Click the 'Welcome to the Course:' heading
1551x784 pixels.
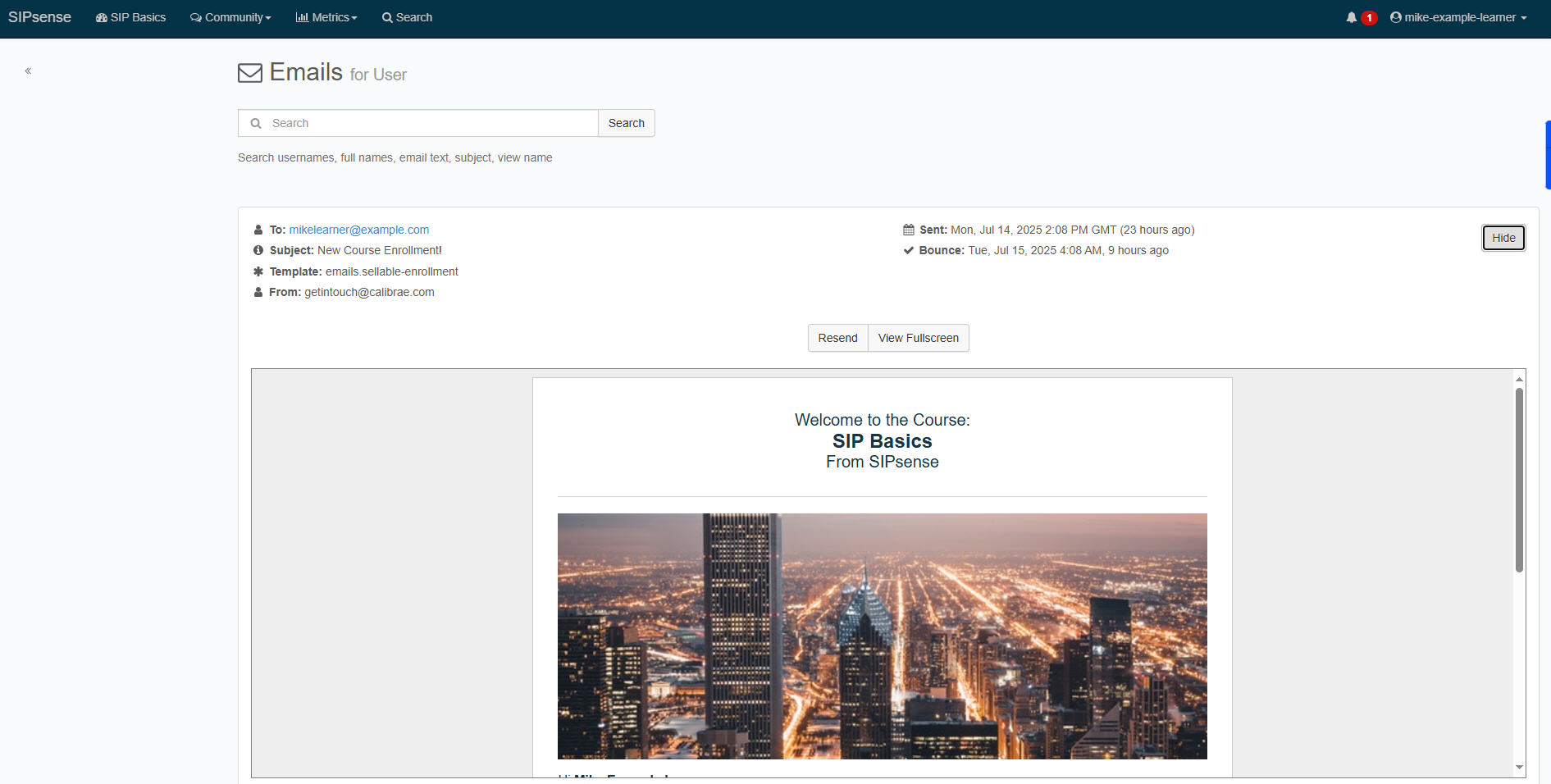tap(883, 420)
